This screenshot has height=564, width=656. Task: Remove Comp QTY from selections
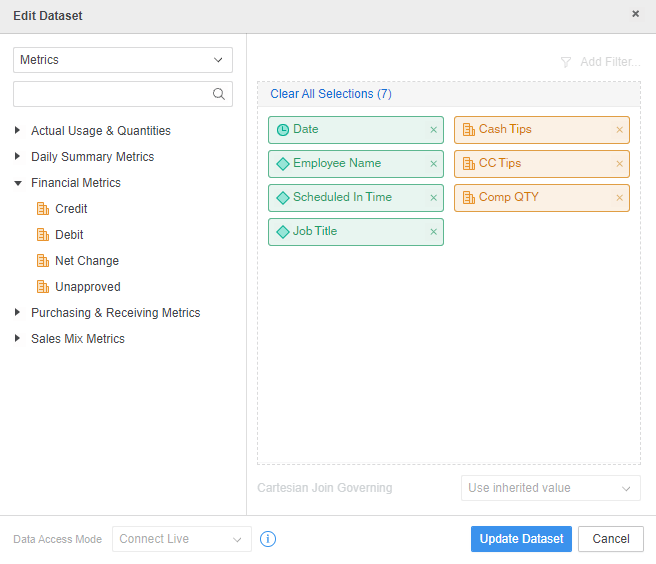620,198
